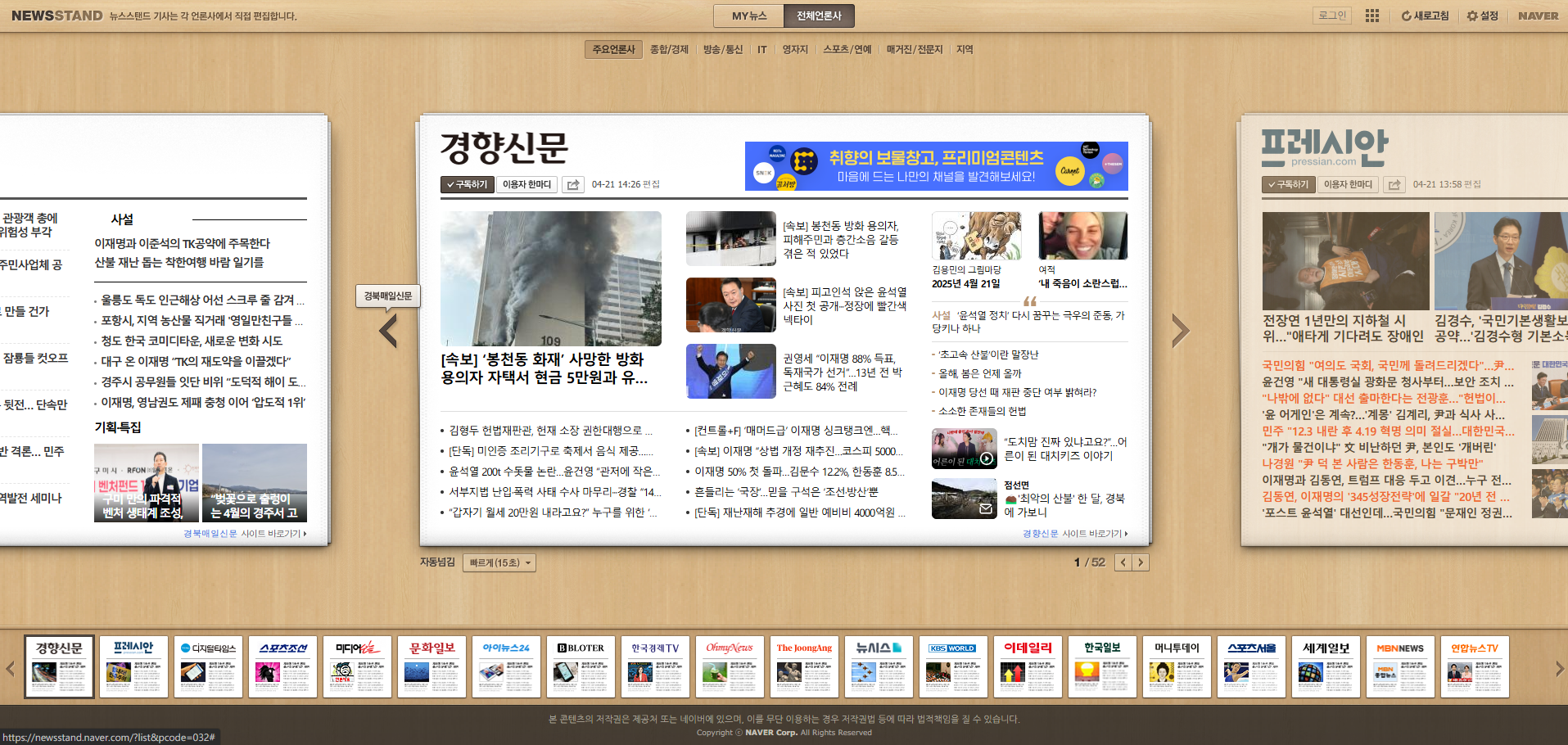
Task: Switch to 전체언론사 view
Action: (819, 16)
